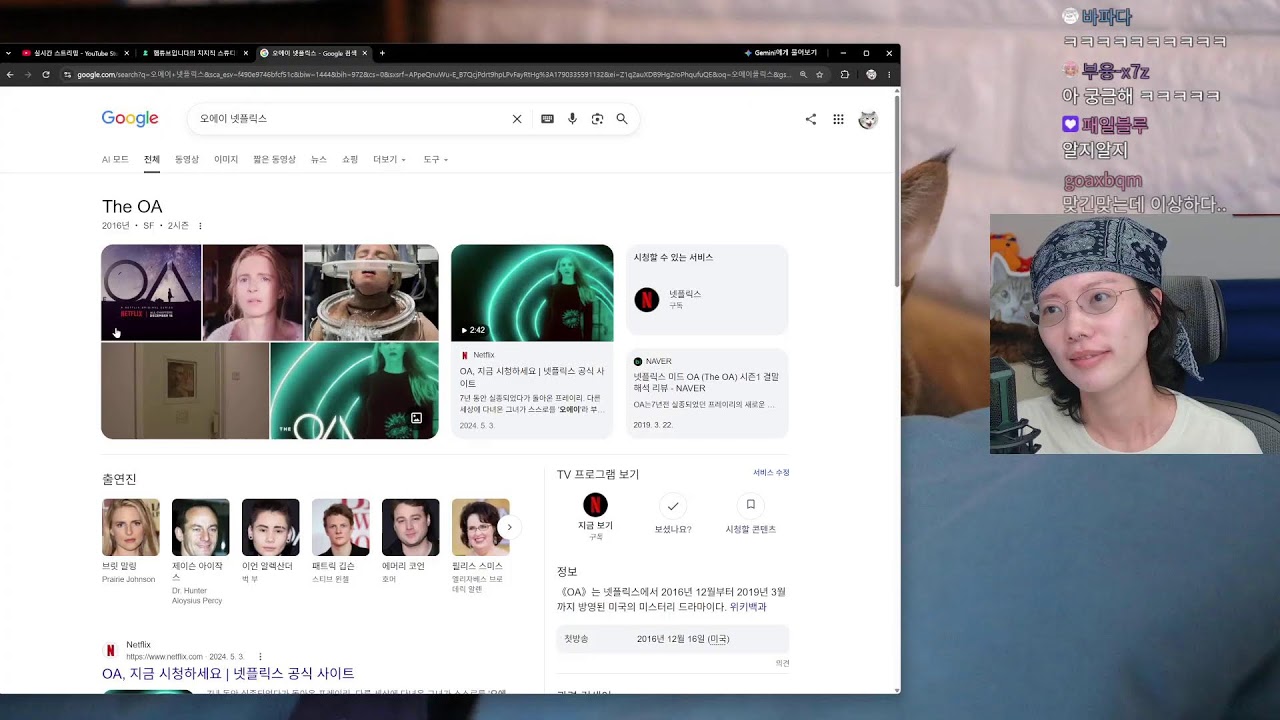The image size is (1280, 720).
Task: Open Chrome's three-dot menu
Action: (888, 74)
